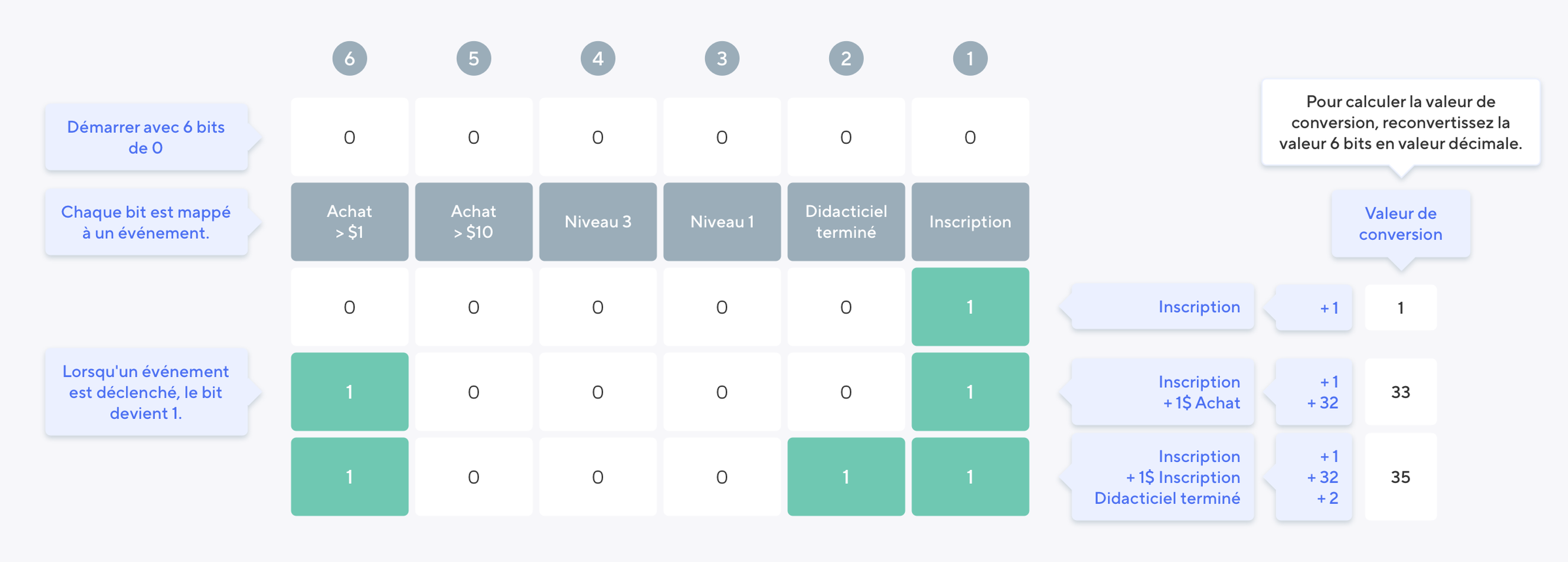The image size is (1568, 562).
Task: Click the circled number 1 badge
Action: 970,58
